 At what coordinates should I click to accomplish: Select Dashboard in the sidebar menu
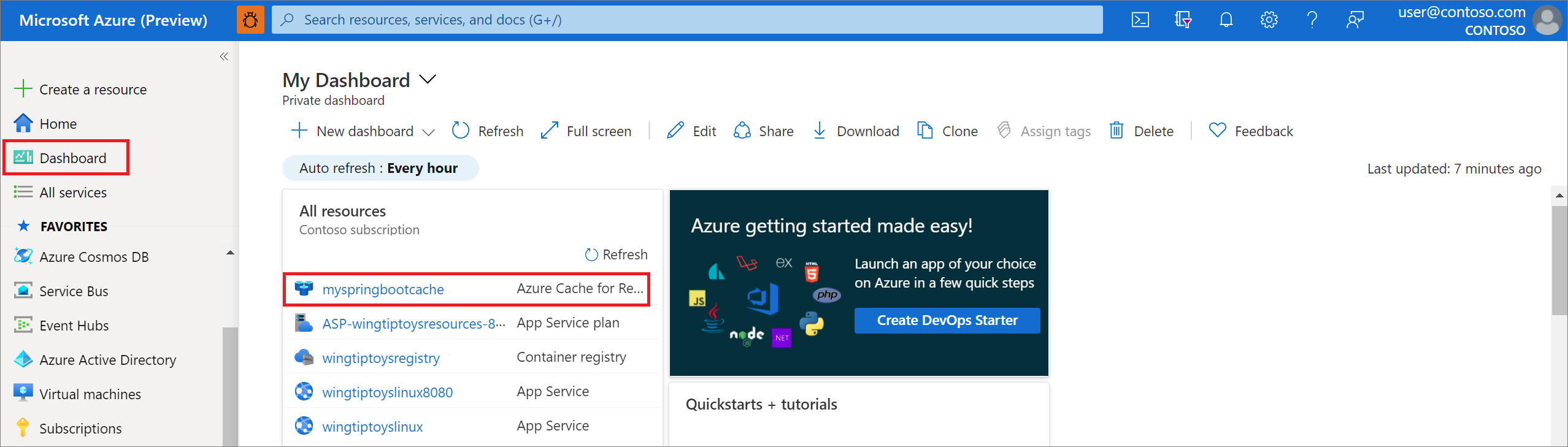72,158
